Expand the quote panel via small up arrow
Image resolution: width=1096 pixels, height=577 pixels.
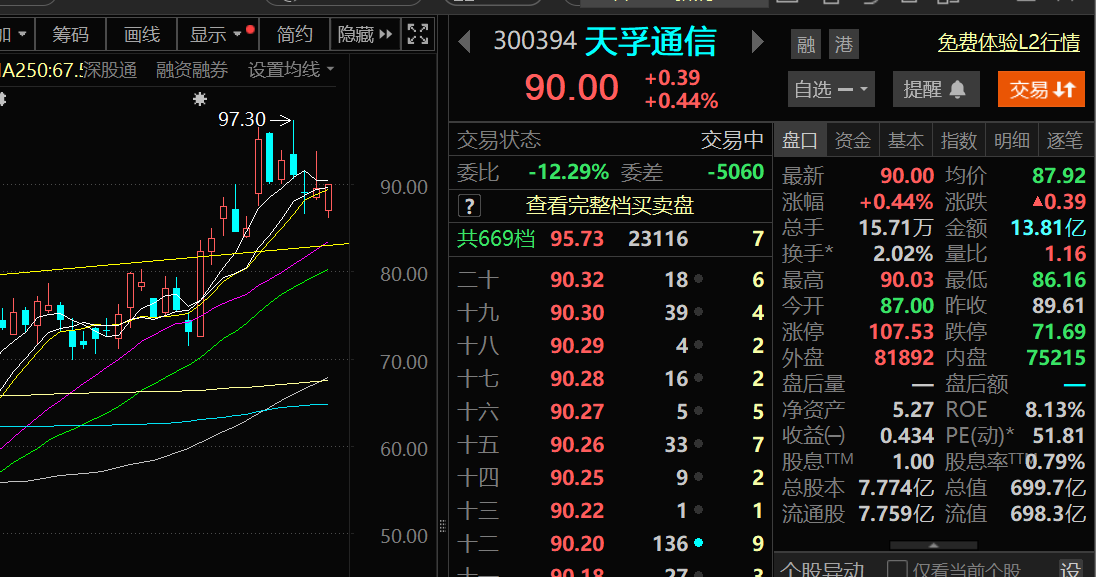pos(933,546)
